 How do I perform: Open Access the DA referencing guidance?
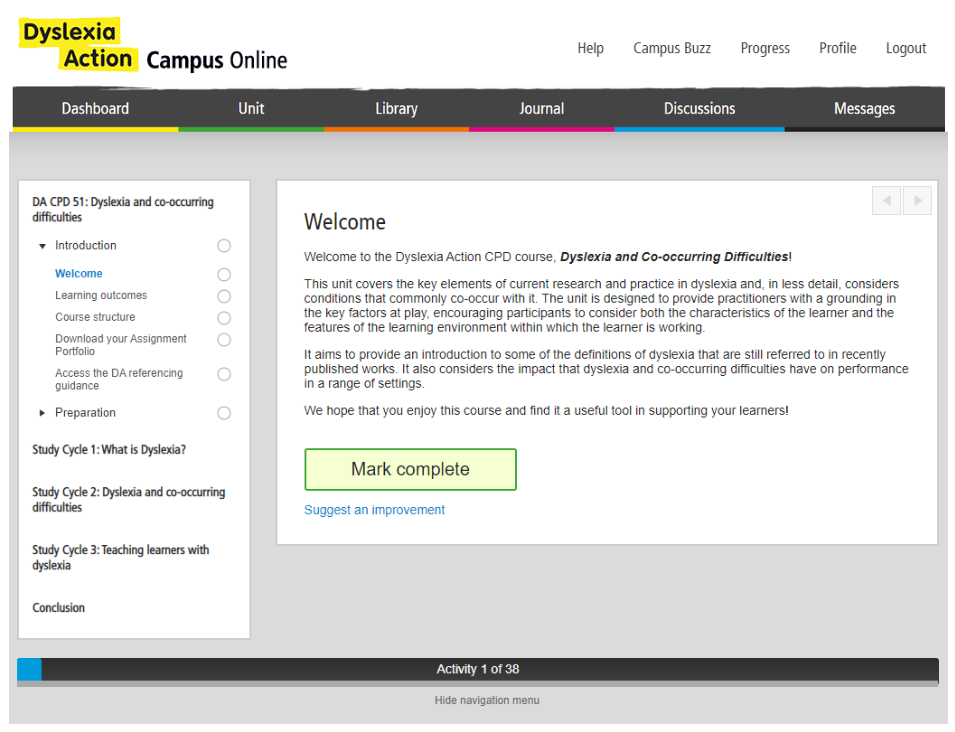[x=119, y=379]
